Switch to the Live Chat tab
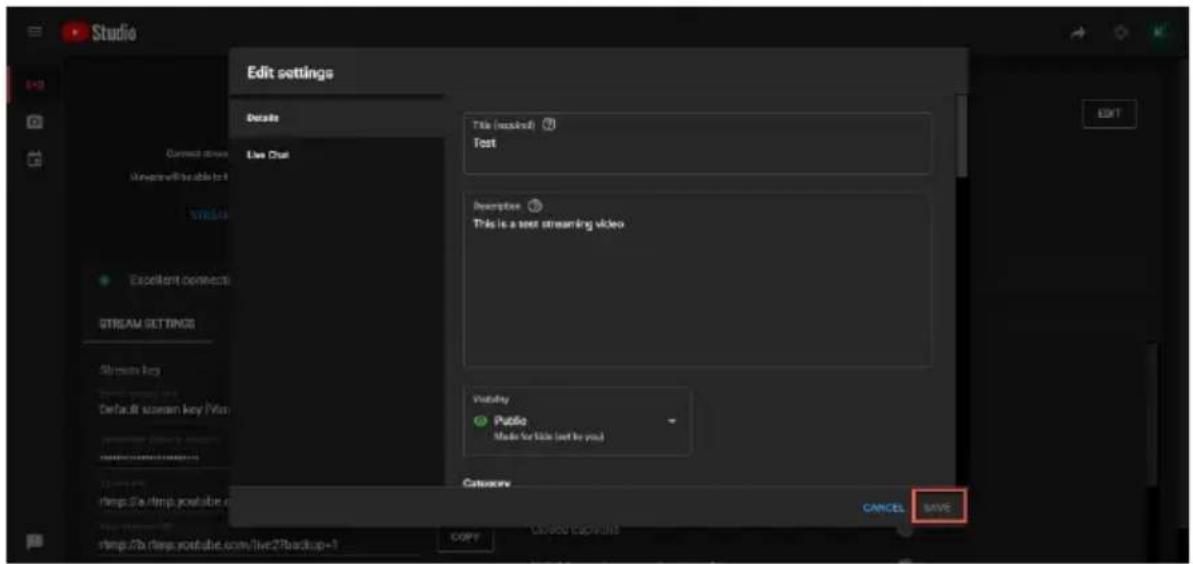 click(x=337, y=155)
